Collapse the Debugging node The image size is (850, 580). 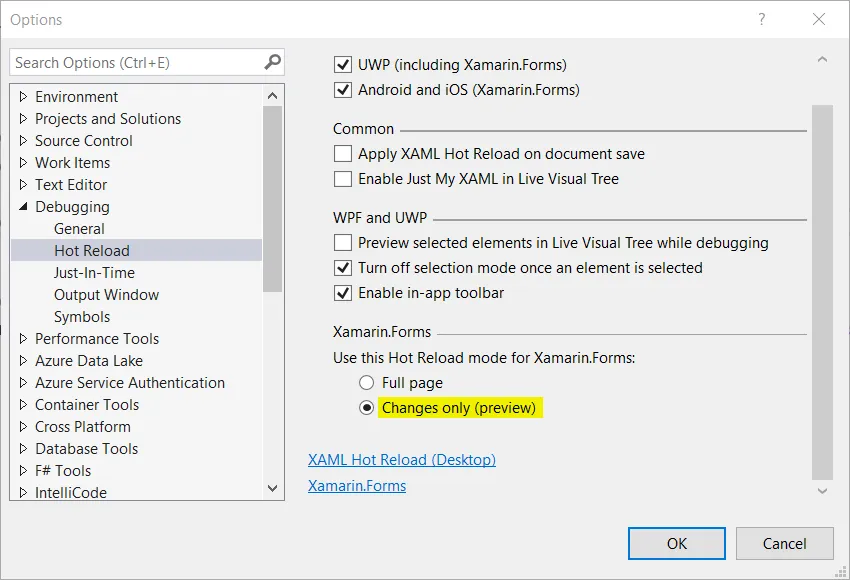click(24, 207)
